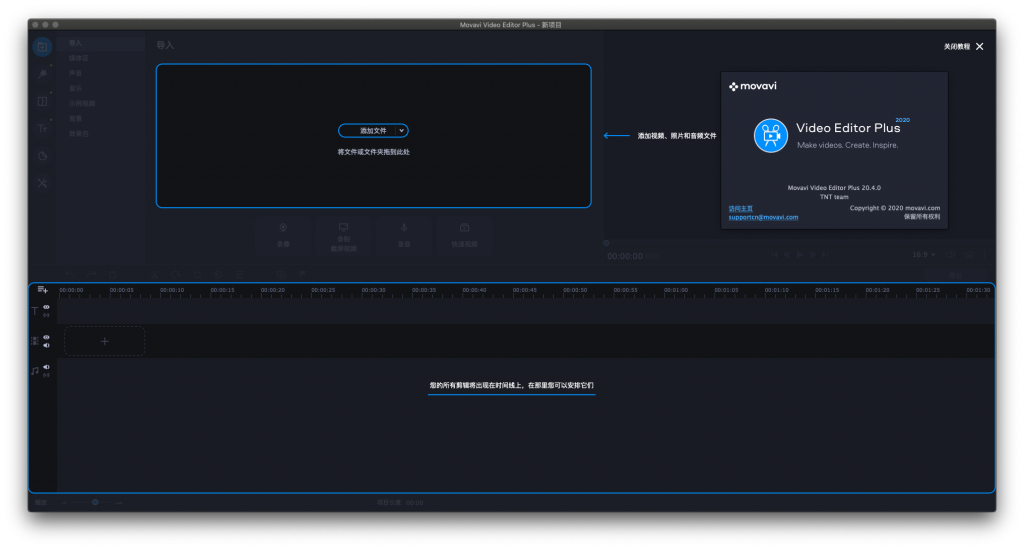Click the 00:00:00 preview timecode
The height and width of the screenshot is (549, 1024).
click(625, 257)
